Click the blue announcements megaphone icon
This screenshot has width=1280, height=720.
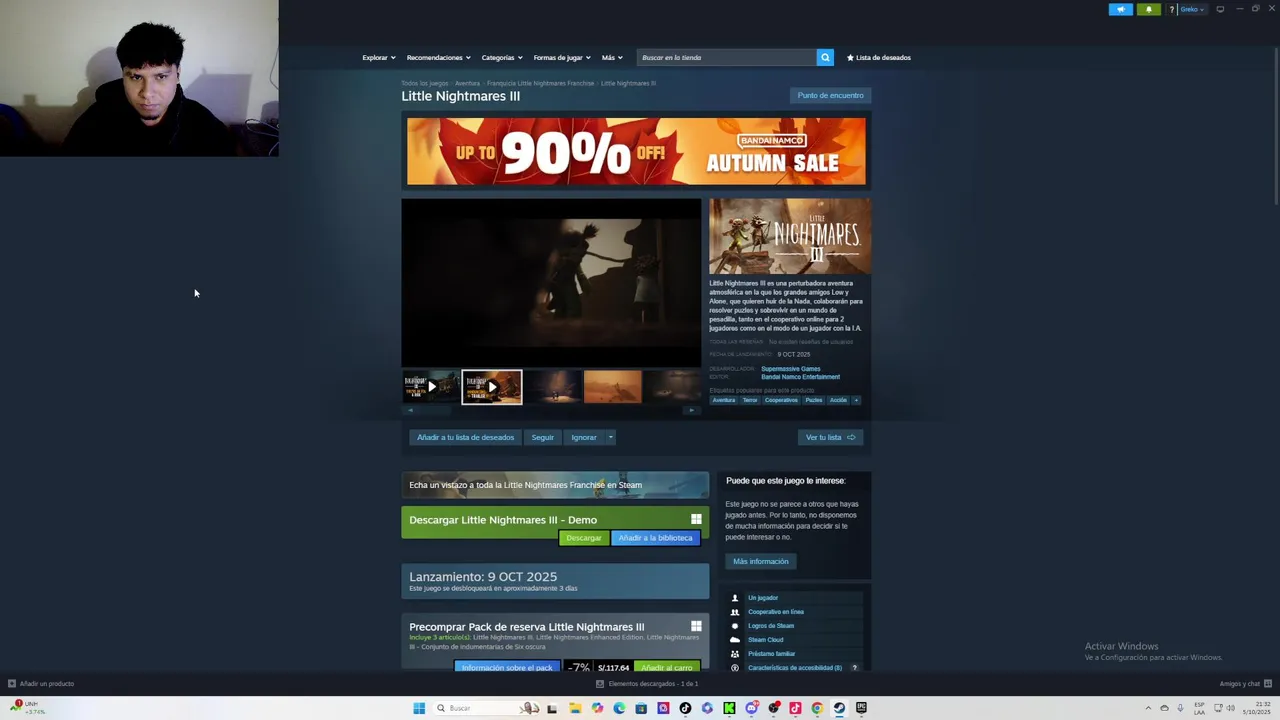[x=1120, y=9]
